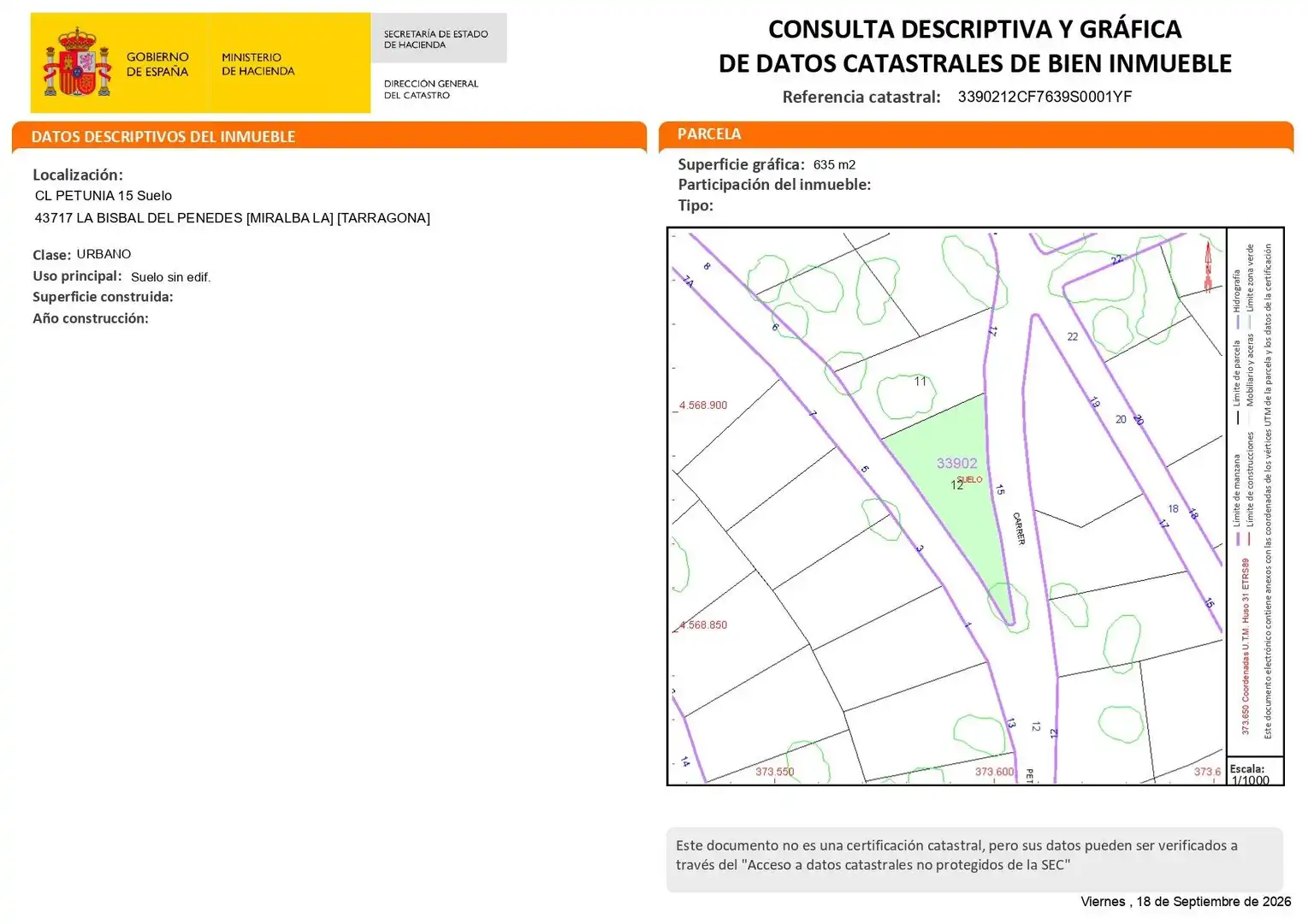This screenshot has height=924, width=1308.
Task: Click the map coordinate "4.568.850"
Action: pyautogui.click(x=703, y=625)
